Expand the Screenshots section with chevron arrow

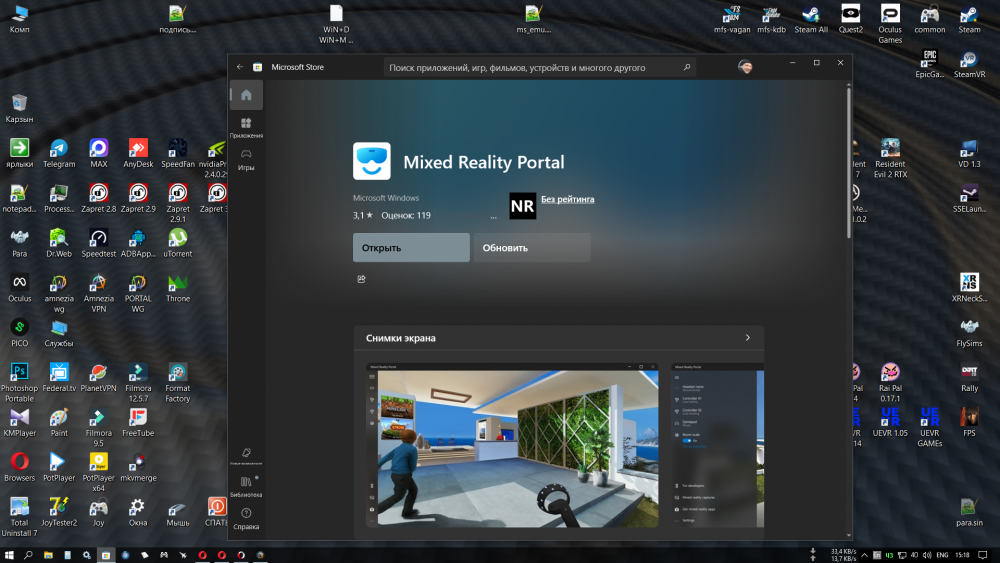(x=747, y=338)
